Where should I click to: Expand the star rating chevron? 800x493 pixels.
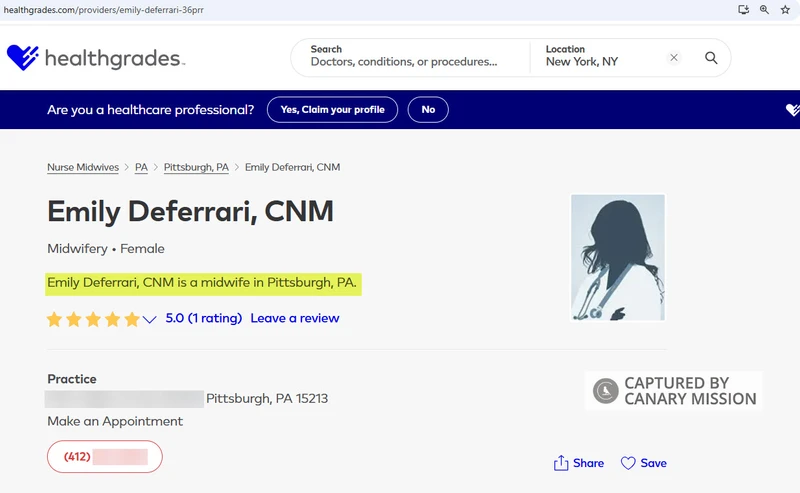149,320
